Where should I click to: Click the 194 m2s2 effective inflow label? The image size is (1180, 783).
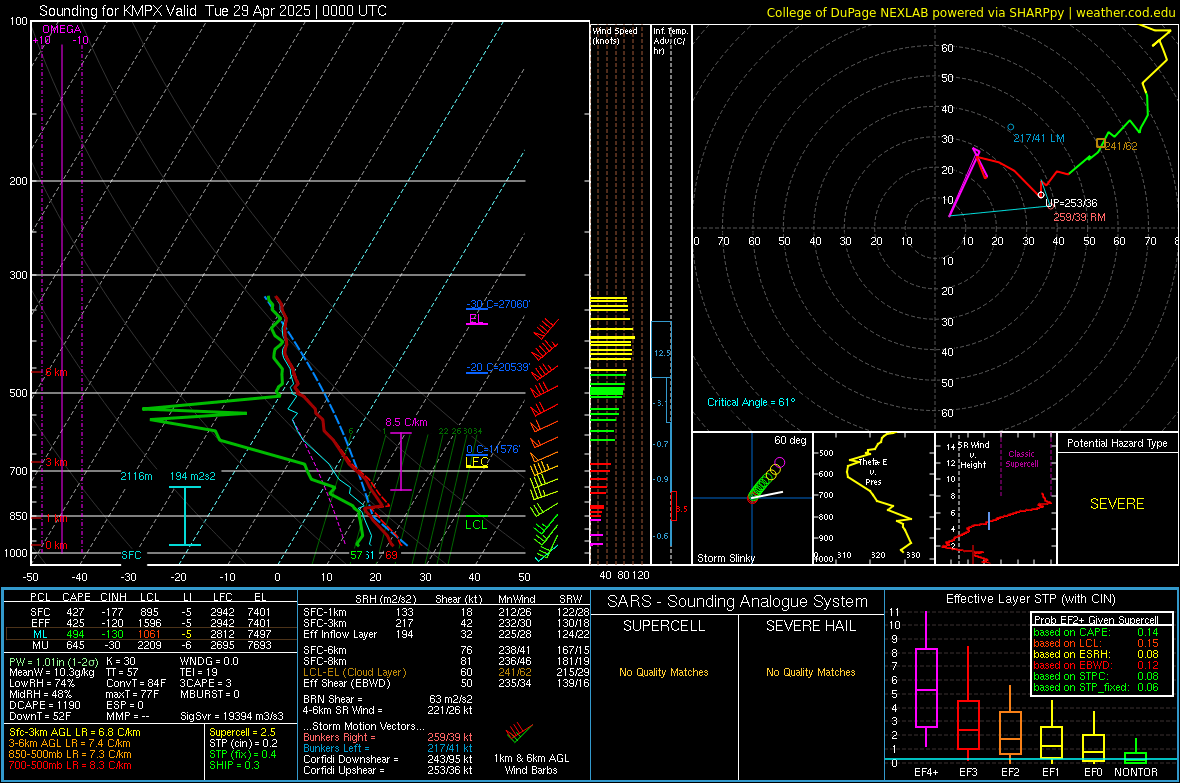tap(193, 477)
